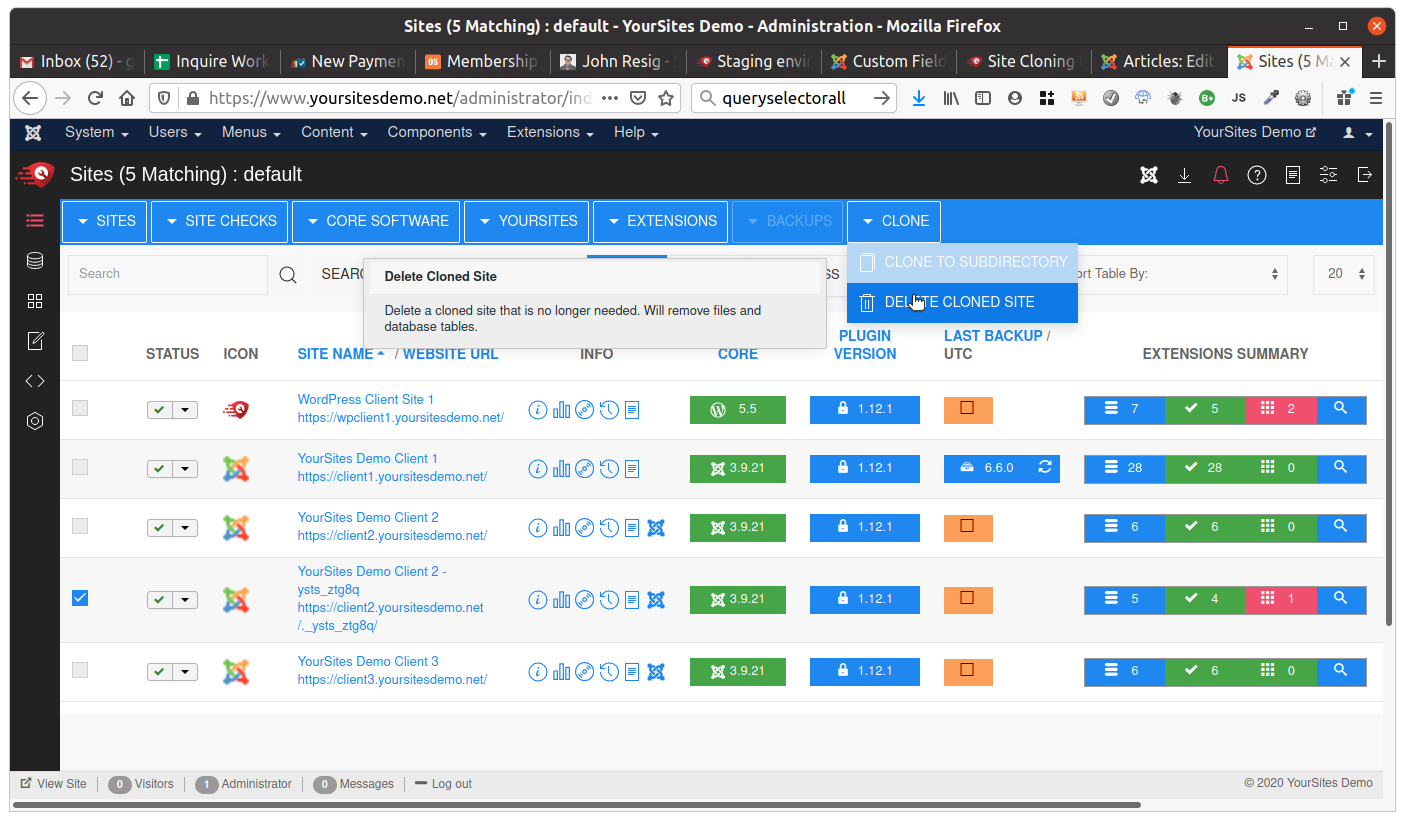Expand the YOURSITES dropdown
This screenshot has height=821, width=1405.
(527, 221)
